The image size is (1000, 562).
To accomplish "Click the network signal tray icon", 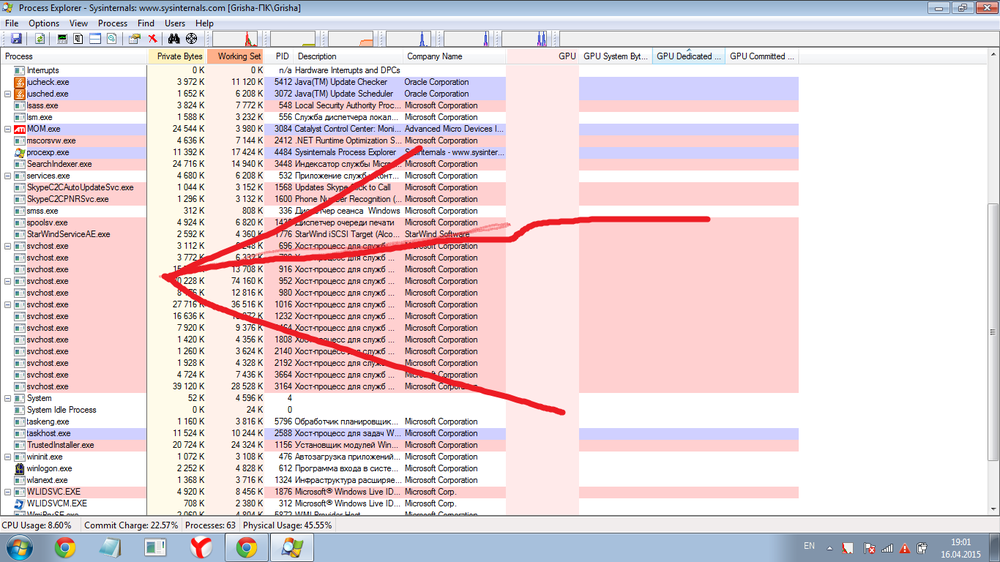I will pyautogui.click(x=887, y=548).
